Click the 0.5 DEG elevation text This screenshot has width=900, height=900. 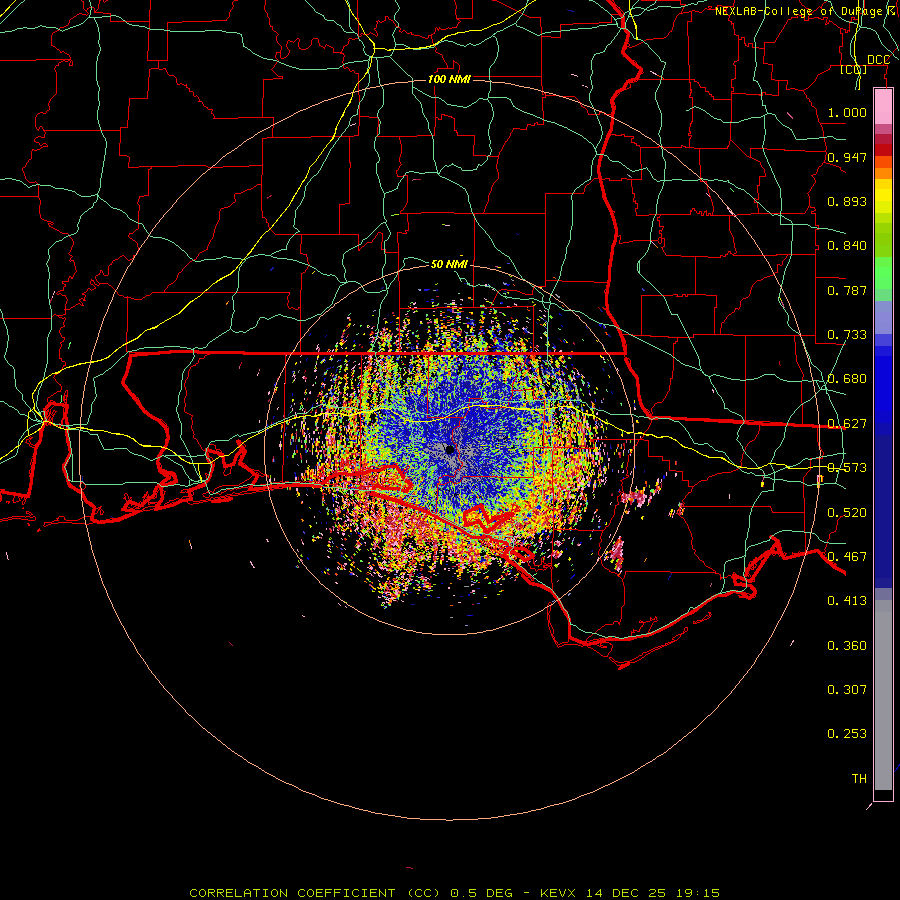481,893
